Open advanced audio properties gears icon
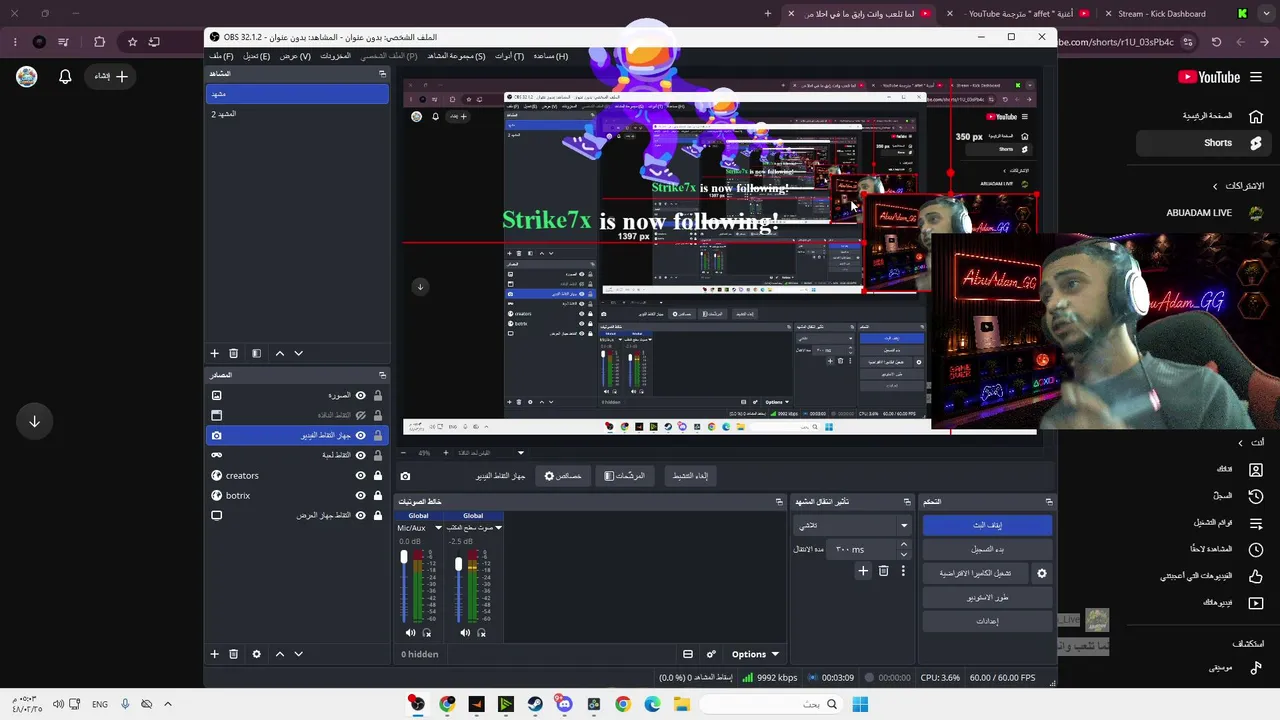 coord(711,654)
